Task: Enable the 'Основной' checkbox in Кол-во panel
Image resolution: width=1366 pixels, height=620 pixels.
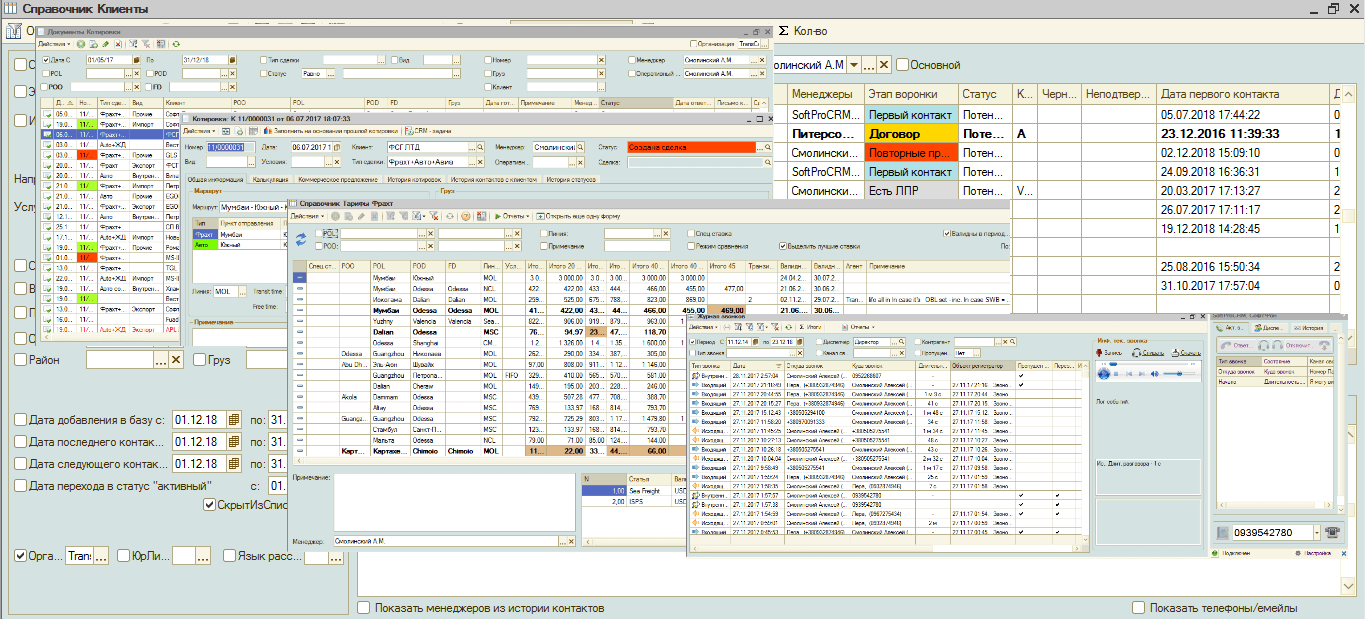Action: 902,64
